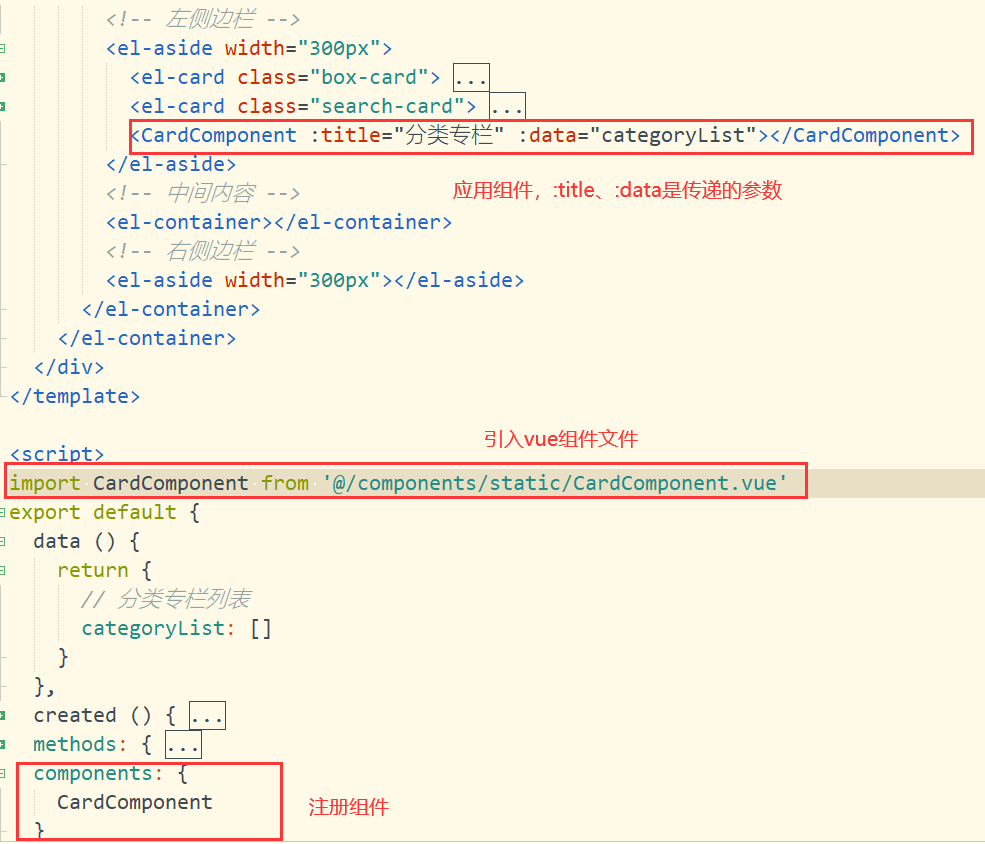Click the ellipsis box after box-card tag
This screenshot has height=844, width=985.
pyautogui.click(x=470, y=78)
